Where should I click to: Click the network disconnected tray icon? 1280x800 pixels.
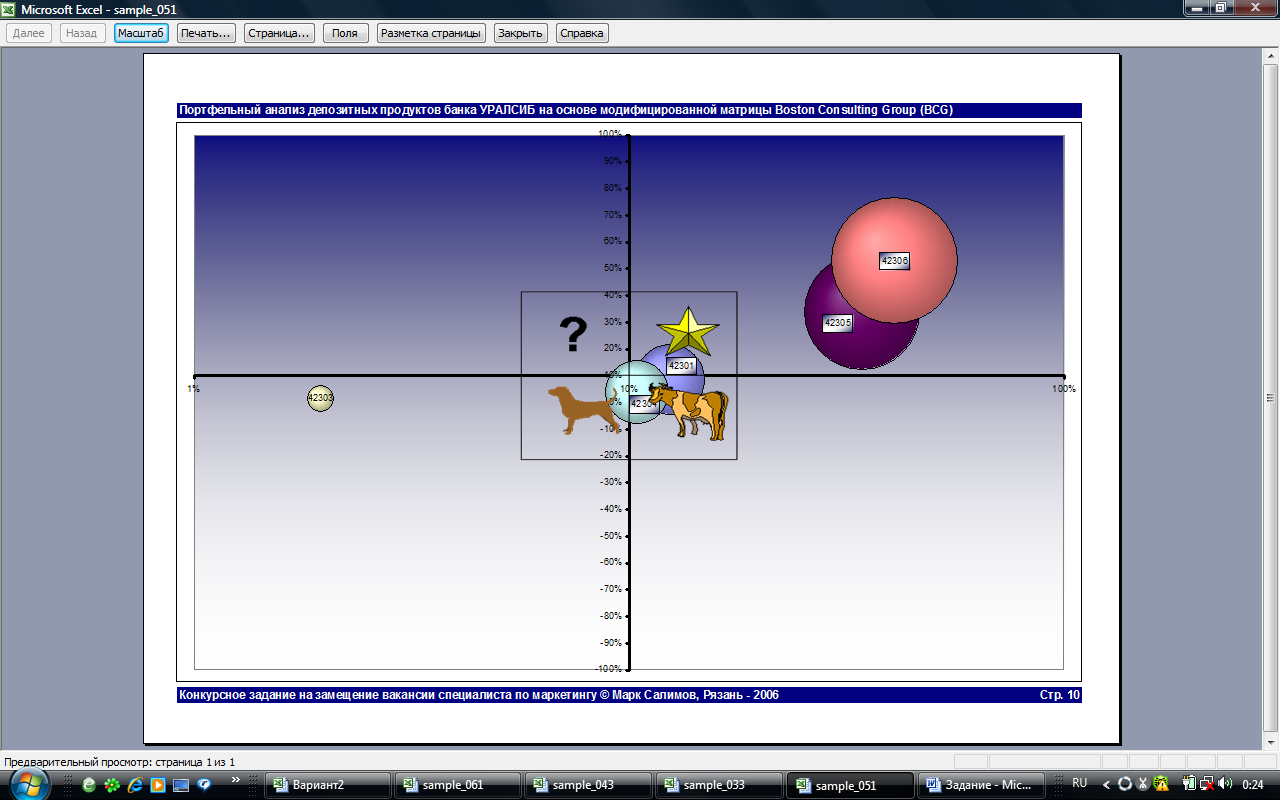(x=1207, y=784)
